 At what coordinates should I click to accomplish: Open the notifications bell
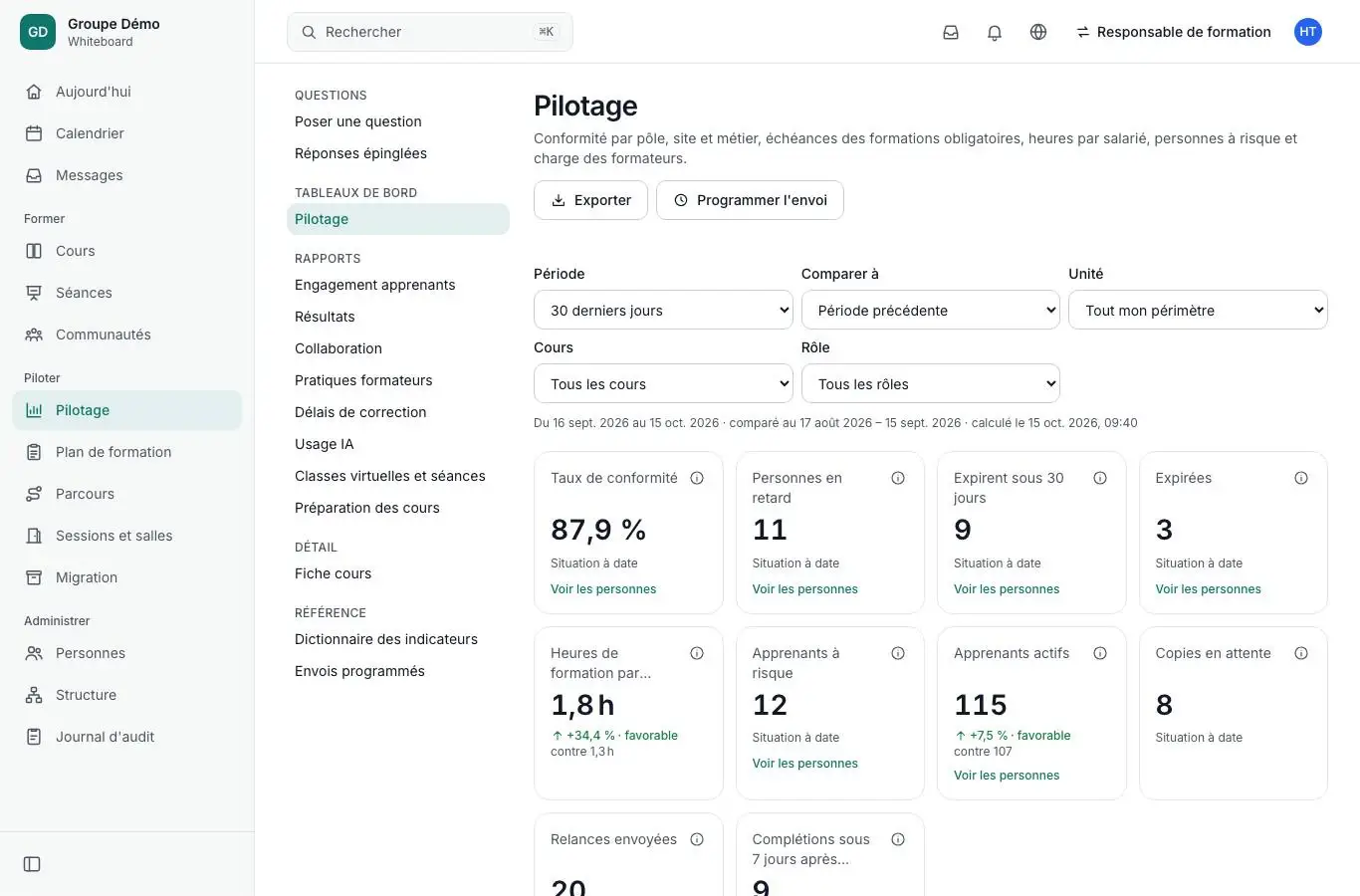[995, 32]
